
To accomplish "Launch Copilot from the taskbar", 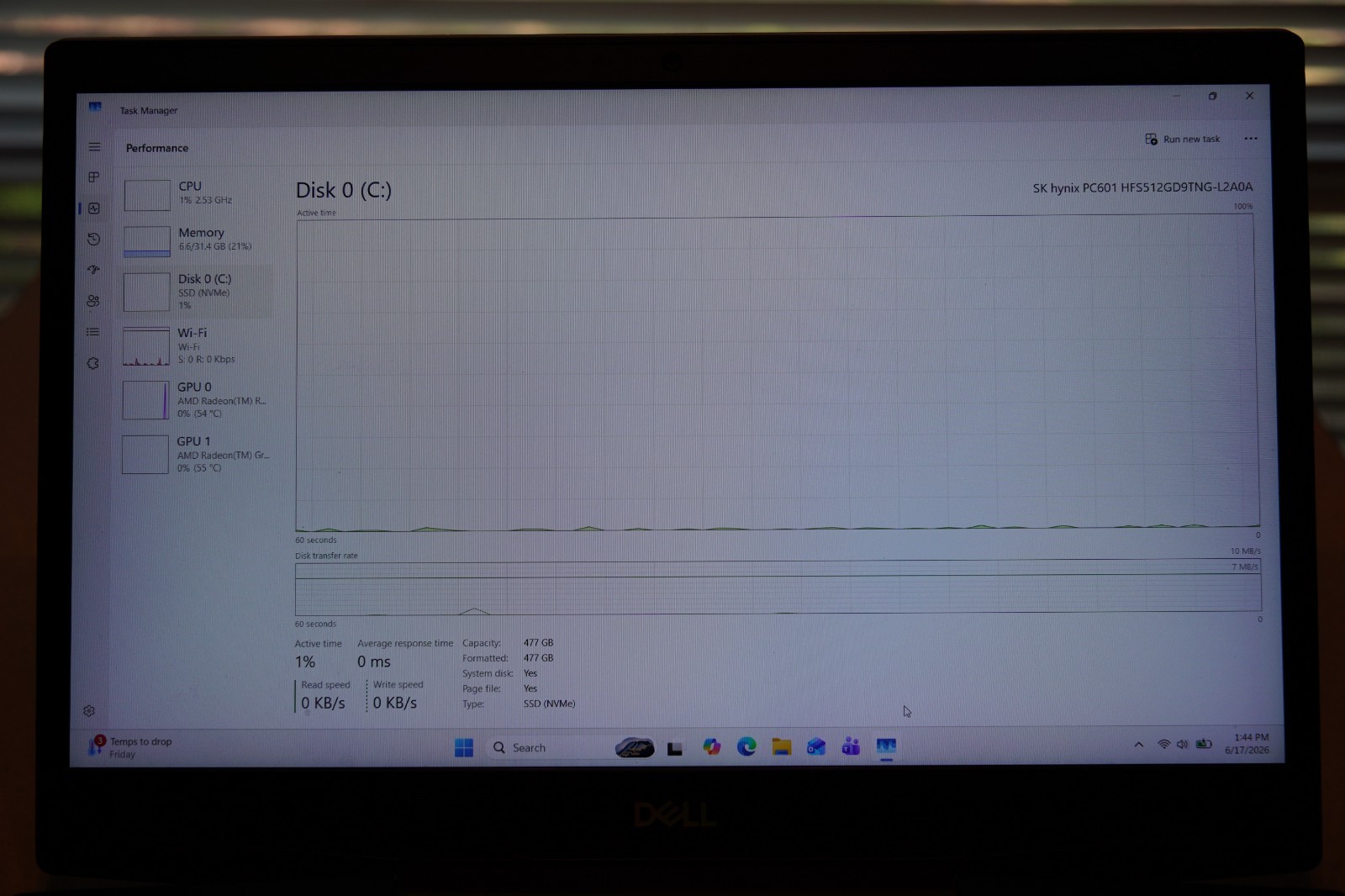I will coord(712,747).
